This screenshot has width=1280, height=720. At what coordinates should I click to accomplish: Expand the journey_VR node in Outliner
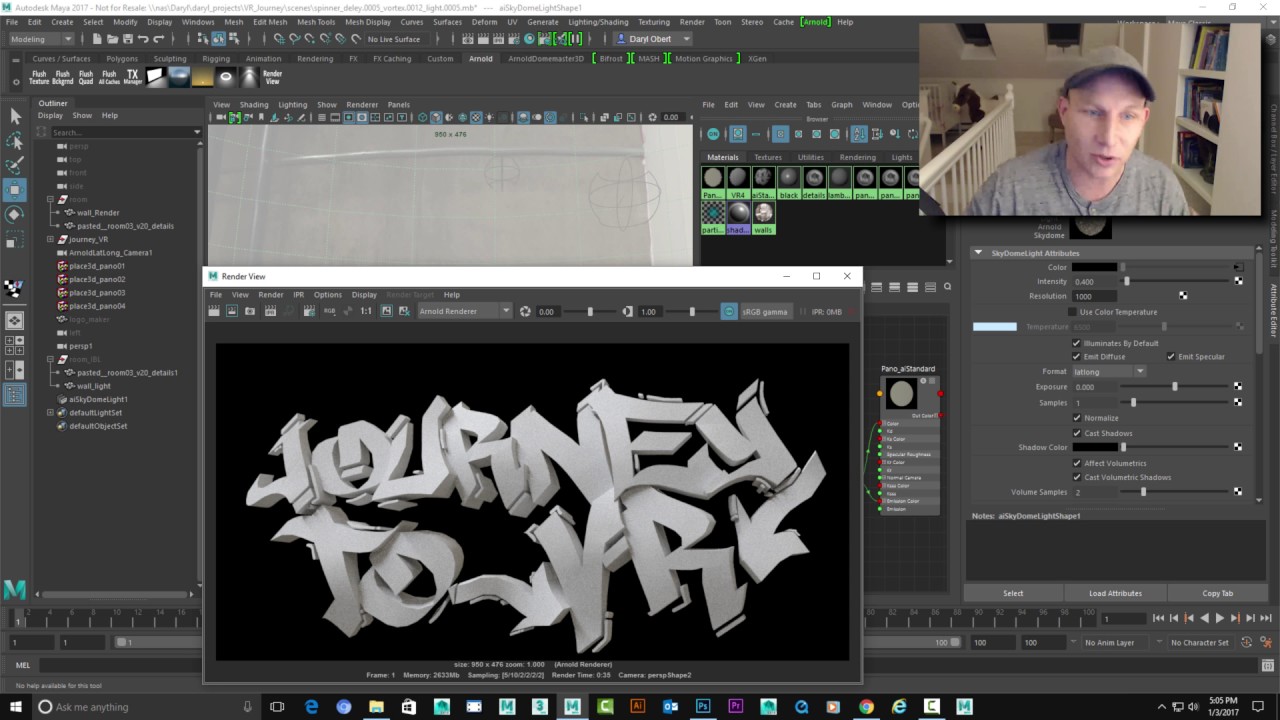pos(50,239)
